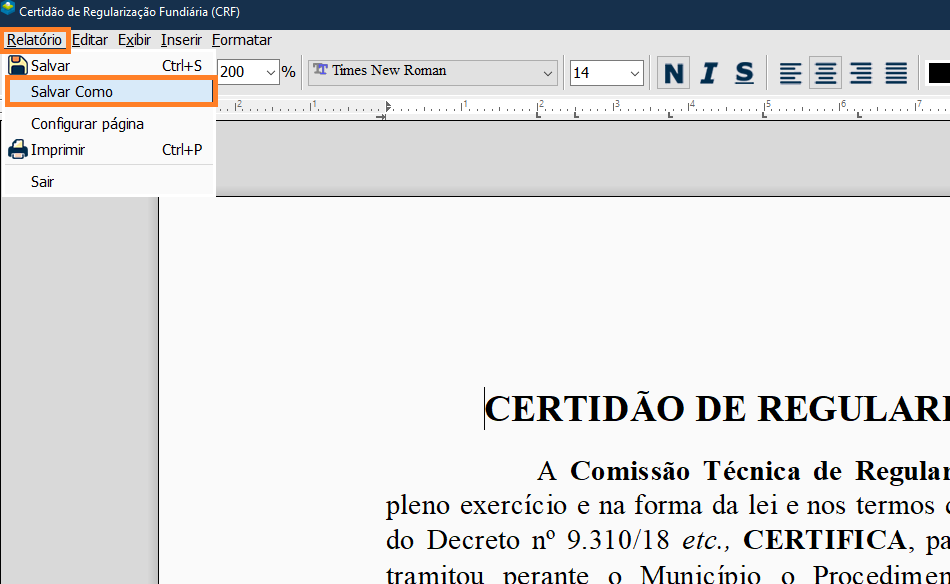This screenshot has width=950, height=584.
Task: Justify the paragraph text
Action: [895, 73]
